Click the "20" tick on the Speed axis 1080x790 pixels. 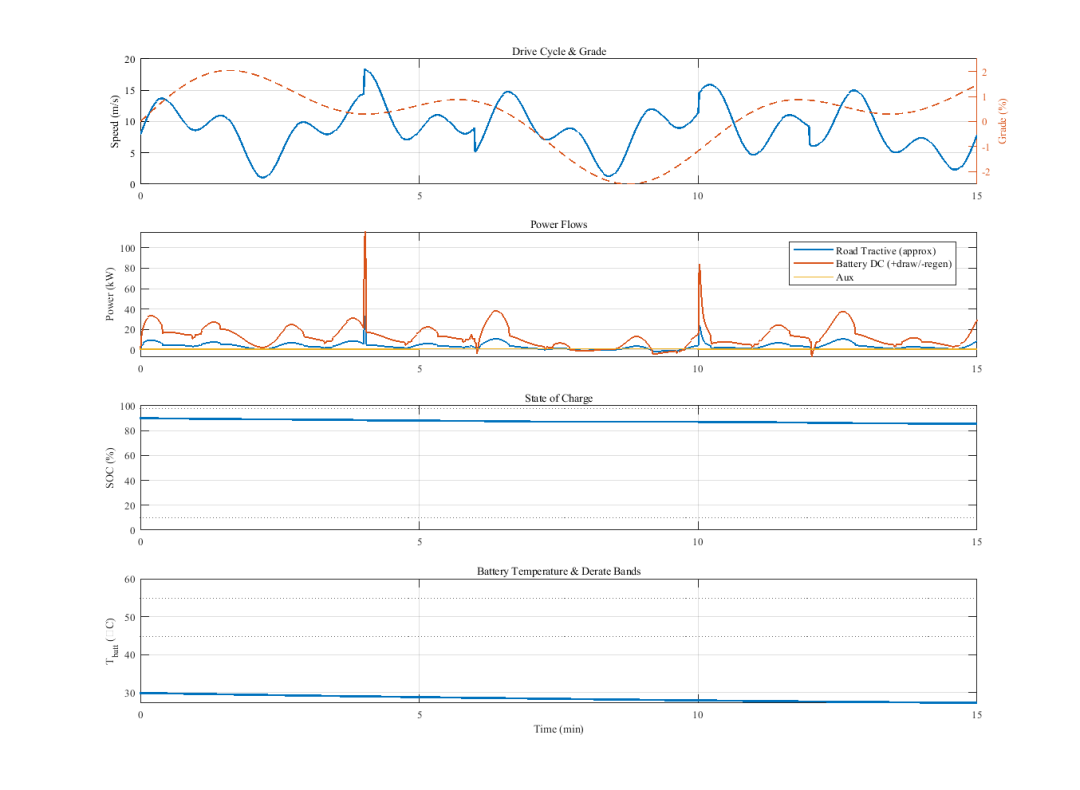click(x=129, y=60)
